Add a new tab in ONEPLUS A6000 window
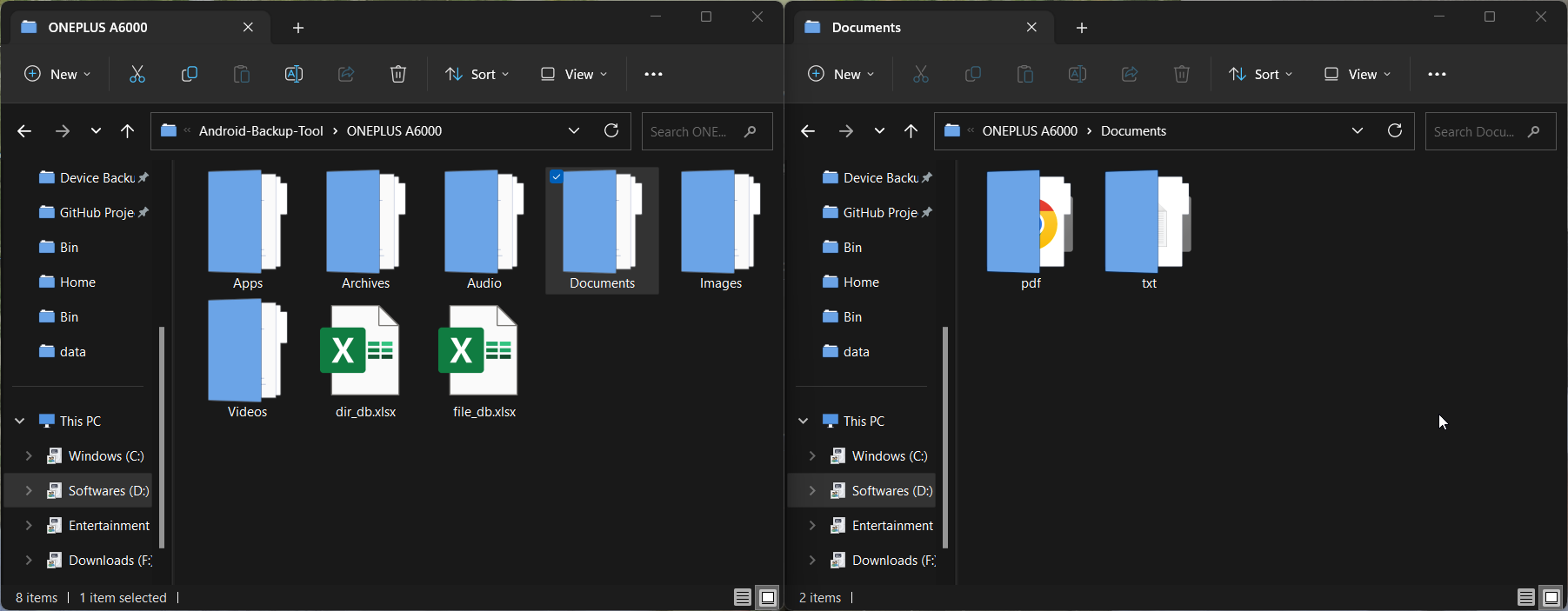Image resolution: width=1568 pixels, height=611 pixels. pyautogui.click(x=298, y=28)
